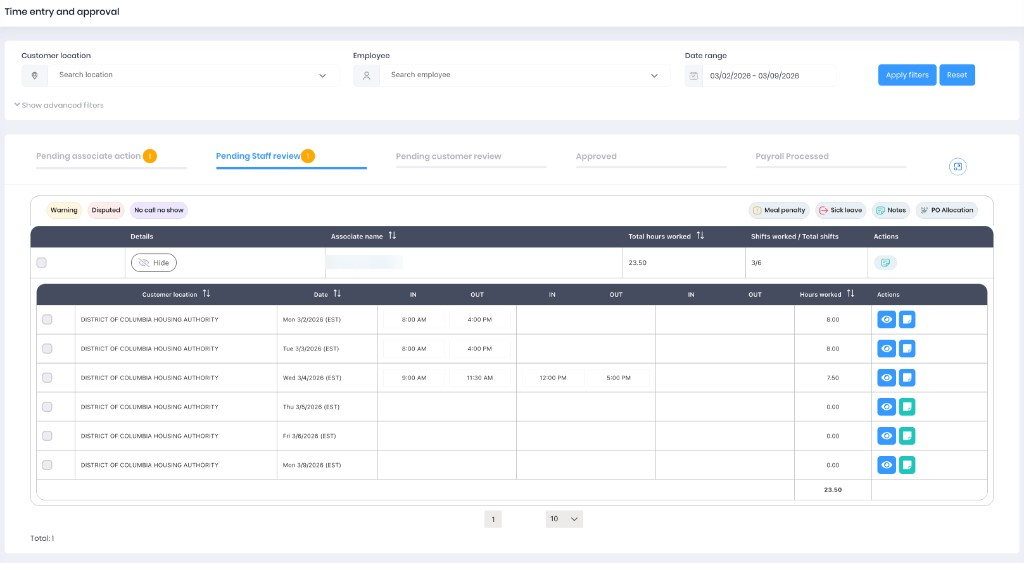Sort by Associate name arrows
This screenshot has height=563, width=1024.
tap(392, 236)
